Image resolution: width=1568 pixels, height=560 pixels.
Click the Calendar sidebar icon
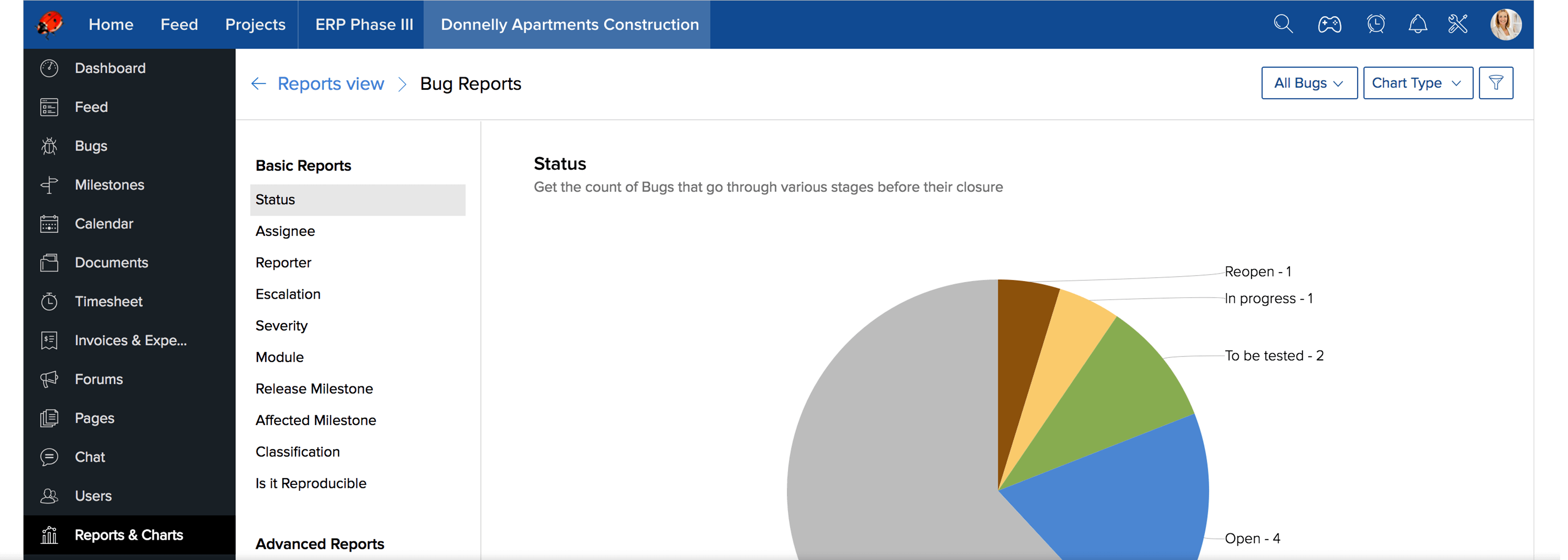tap(49, 224)
